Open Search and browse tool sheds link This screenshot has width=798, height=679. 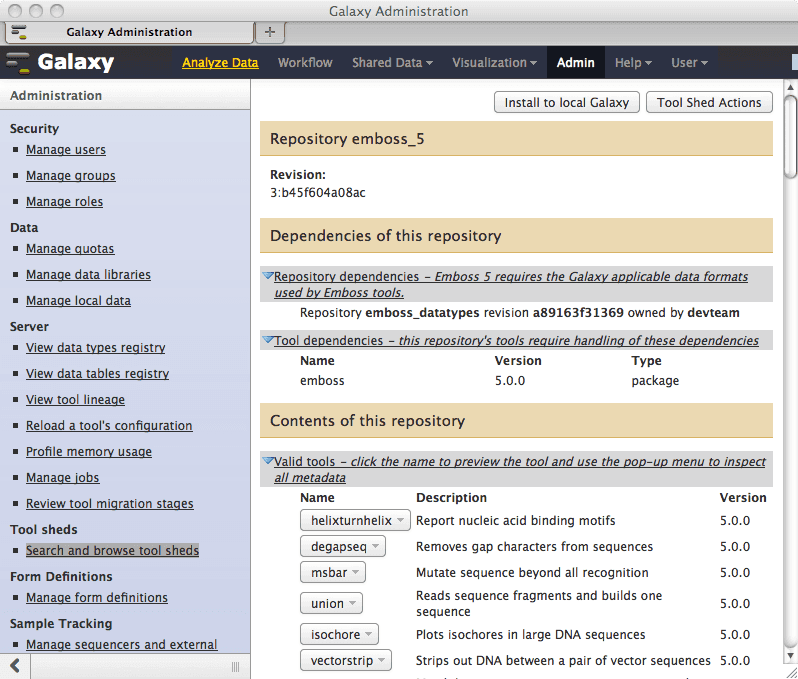click(112, 551)
